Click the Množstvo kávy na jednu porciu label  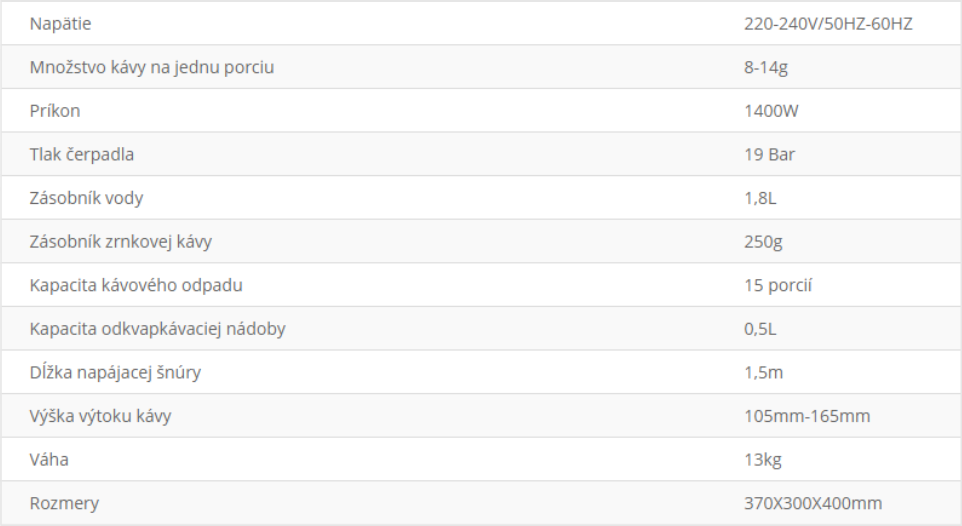(152, 67)
